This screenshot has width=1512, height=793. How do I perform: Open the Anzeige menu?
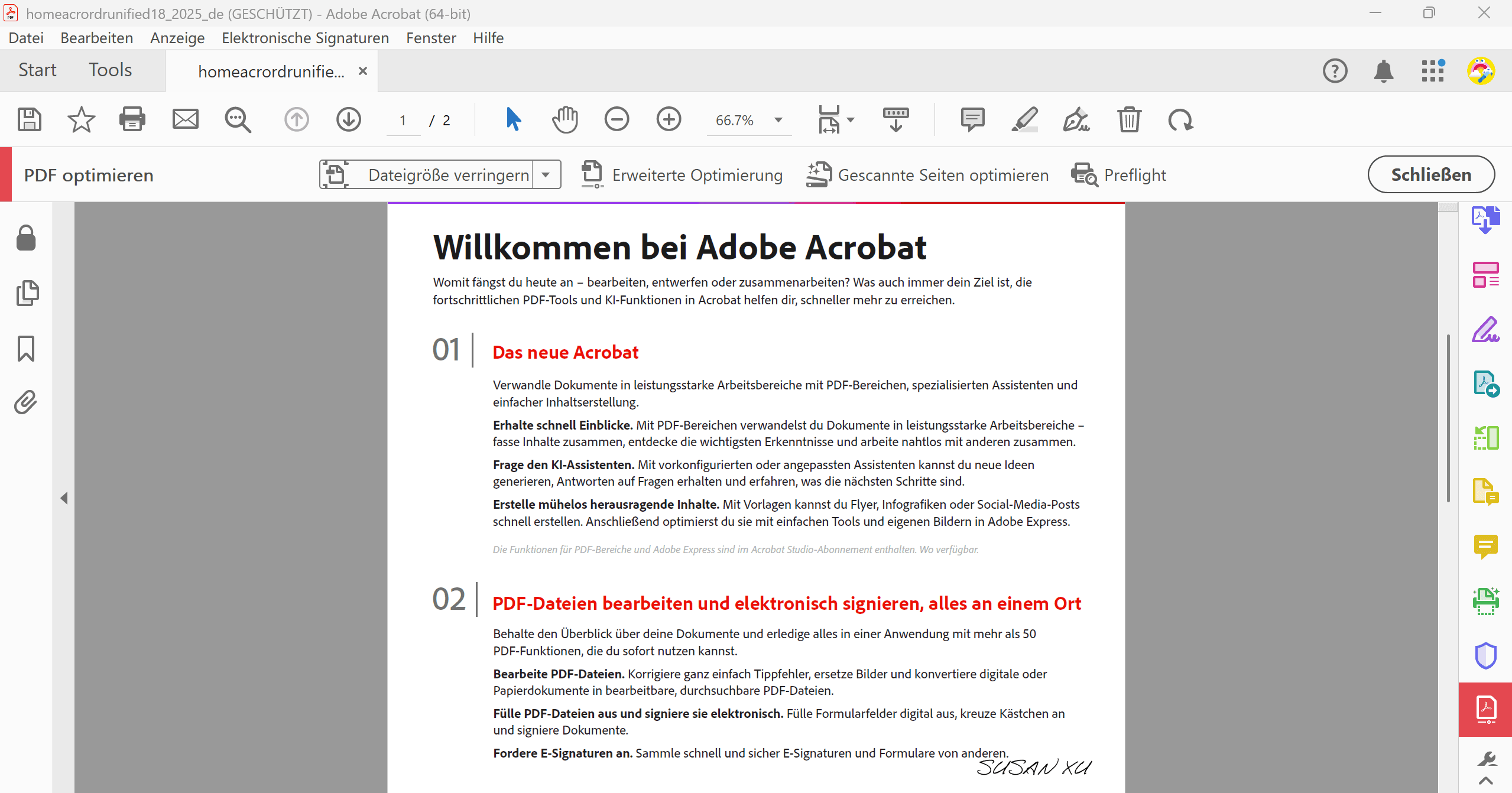click(177, 38)
